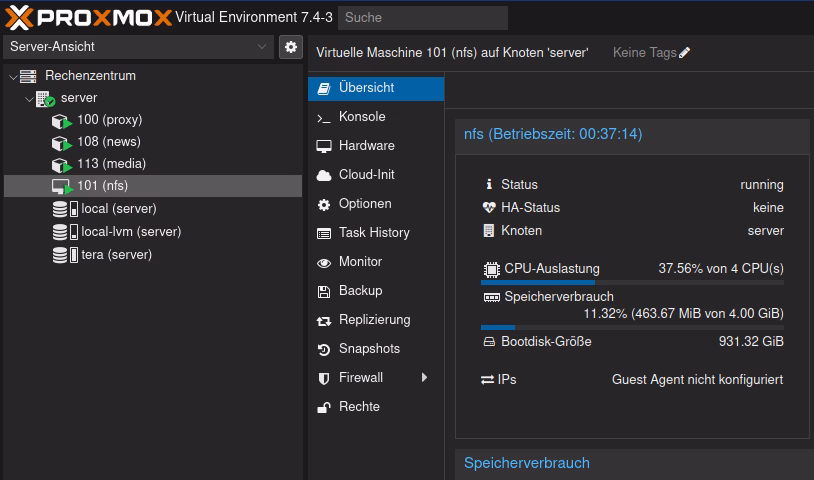
Task: Select container 108 (news) icon
Action: pyautogui.click(x=62, y=143)
